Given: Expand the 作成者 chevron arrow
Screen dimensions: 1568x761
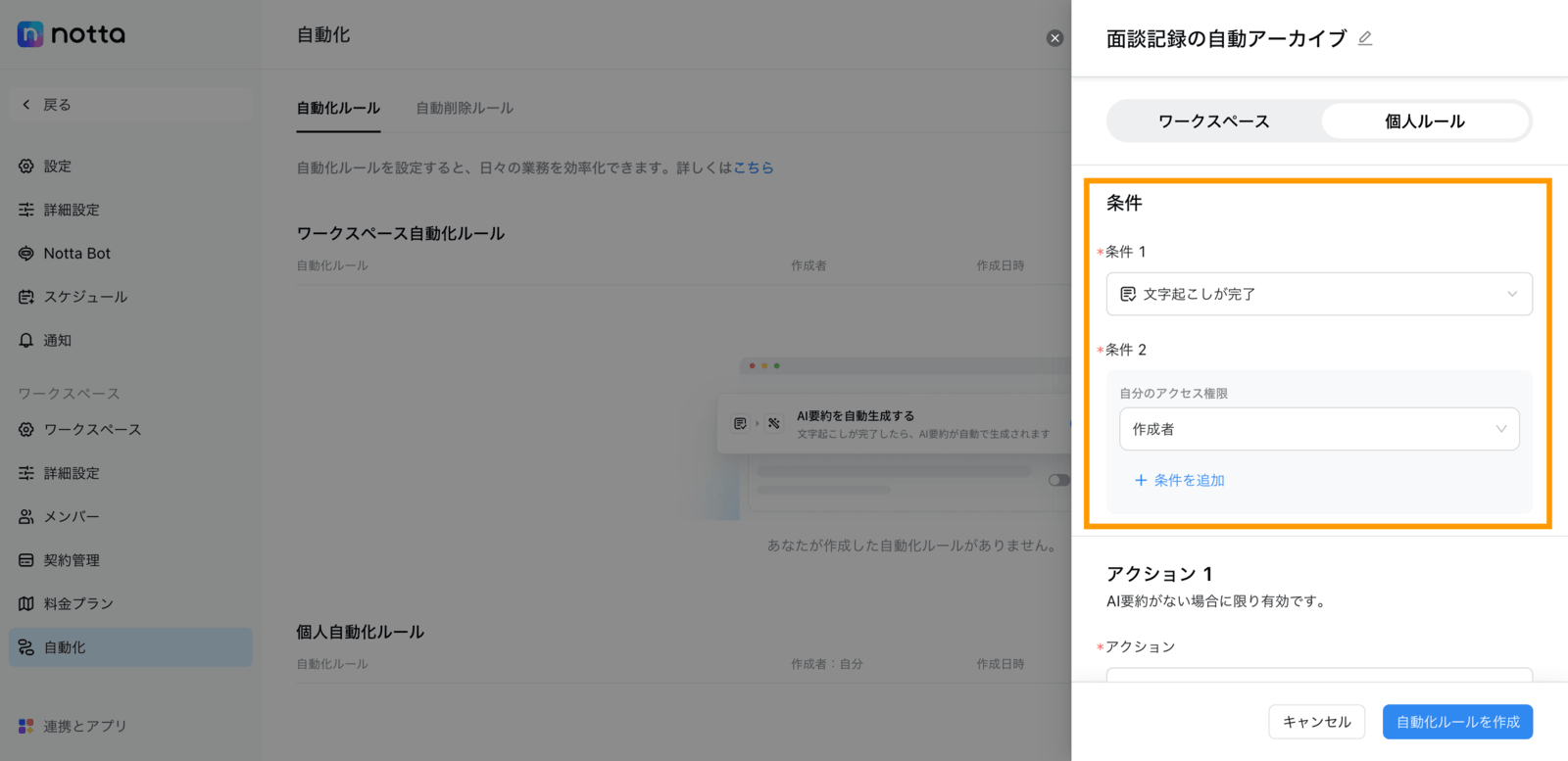Looking at the screenshot, I should pyautogui.click(x=1500, y=429).
